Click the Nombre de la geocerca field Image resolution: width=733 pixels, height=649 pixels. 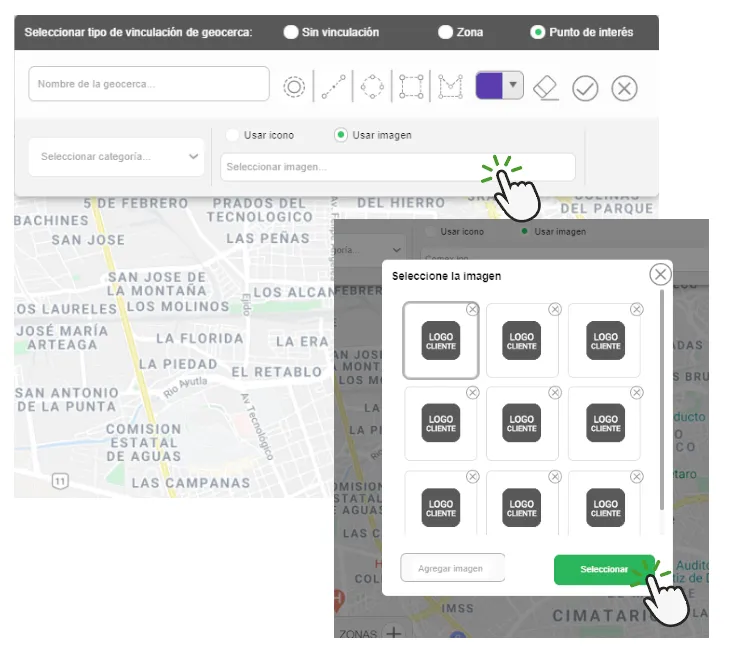(149, 84)
